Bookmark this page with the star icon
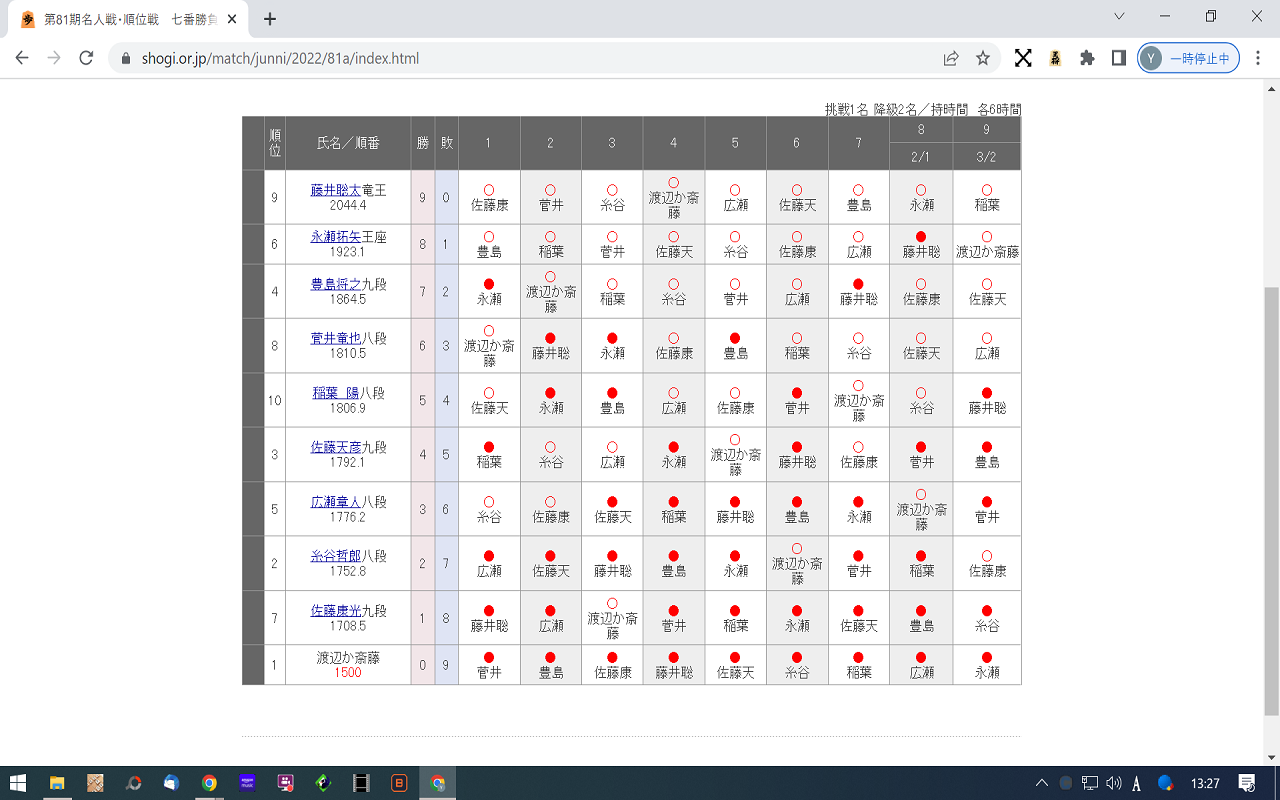This screenshot has width=1280, height=800. pyautogui.click(x=983, y=58)
